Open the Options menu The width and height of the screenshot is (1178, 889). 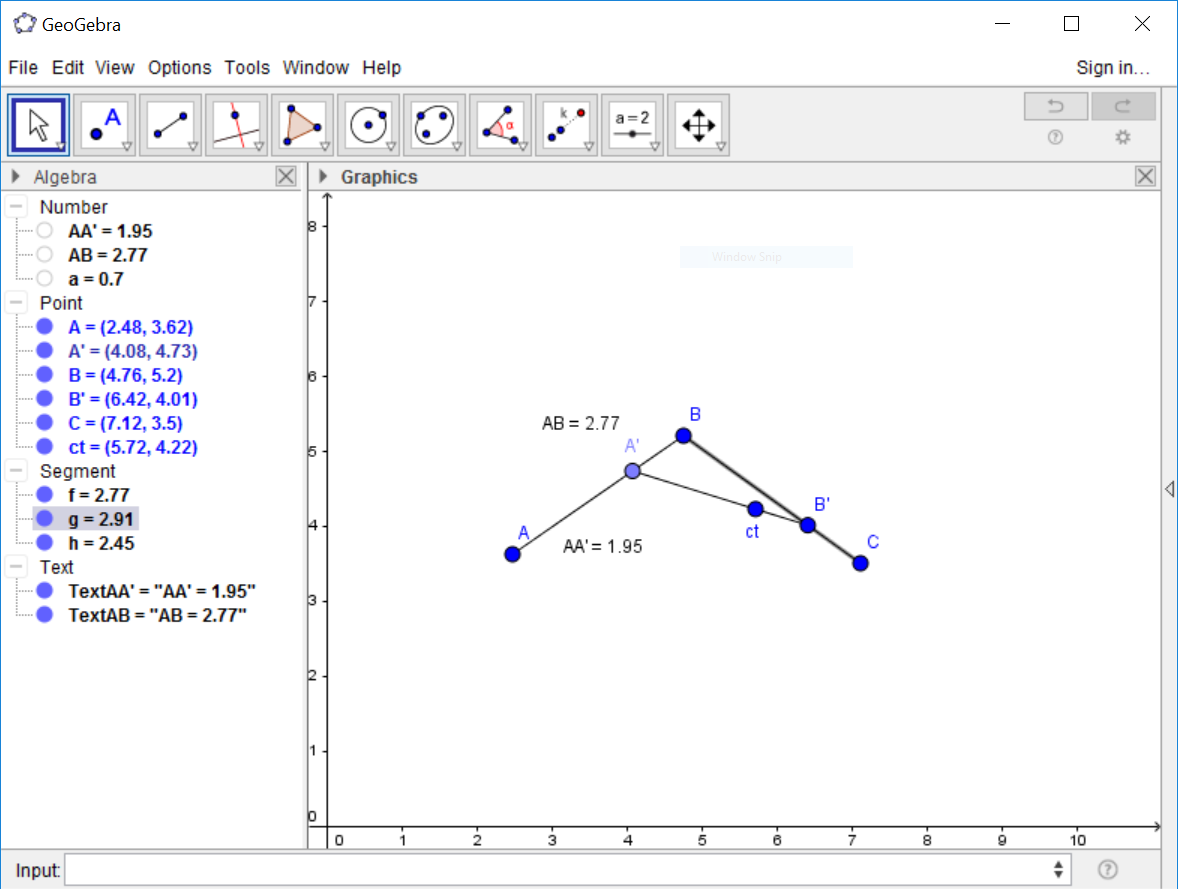[179, 68]
